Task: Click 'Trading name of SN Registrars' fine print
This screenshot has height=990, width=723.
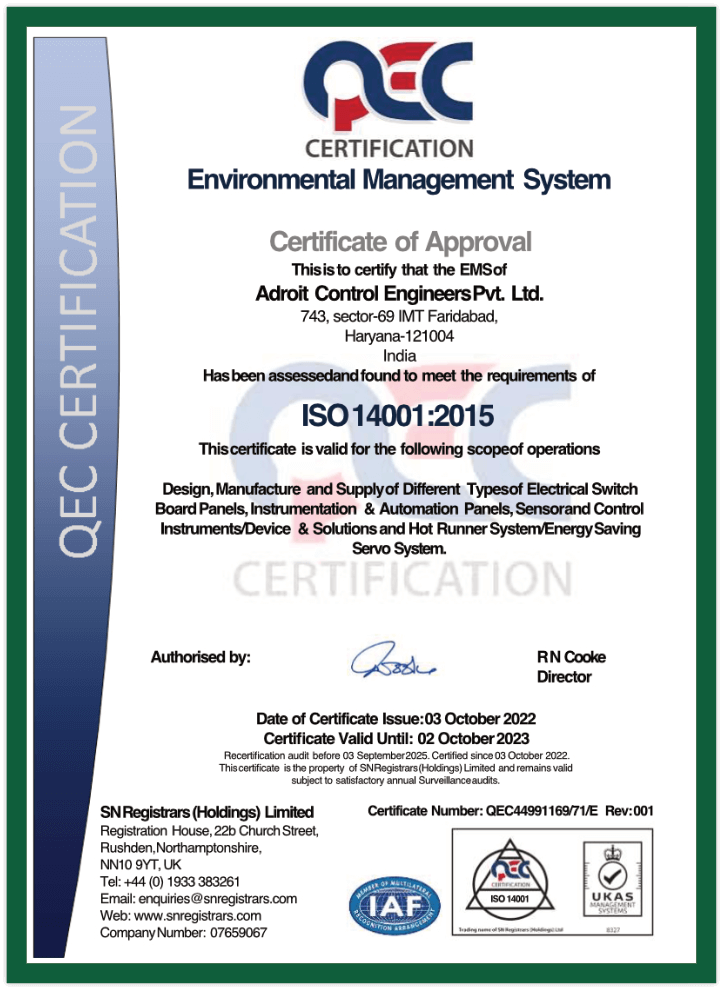Action: (x=510, y=930)
